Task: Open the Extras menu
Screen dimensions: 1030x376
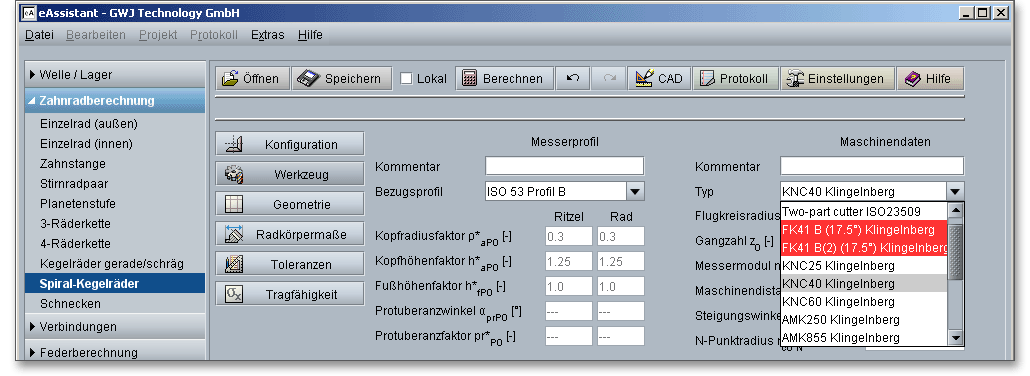Action: coord(267,35)
